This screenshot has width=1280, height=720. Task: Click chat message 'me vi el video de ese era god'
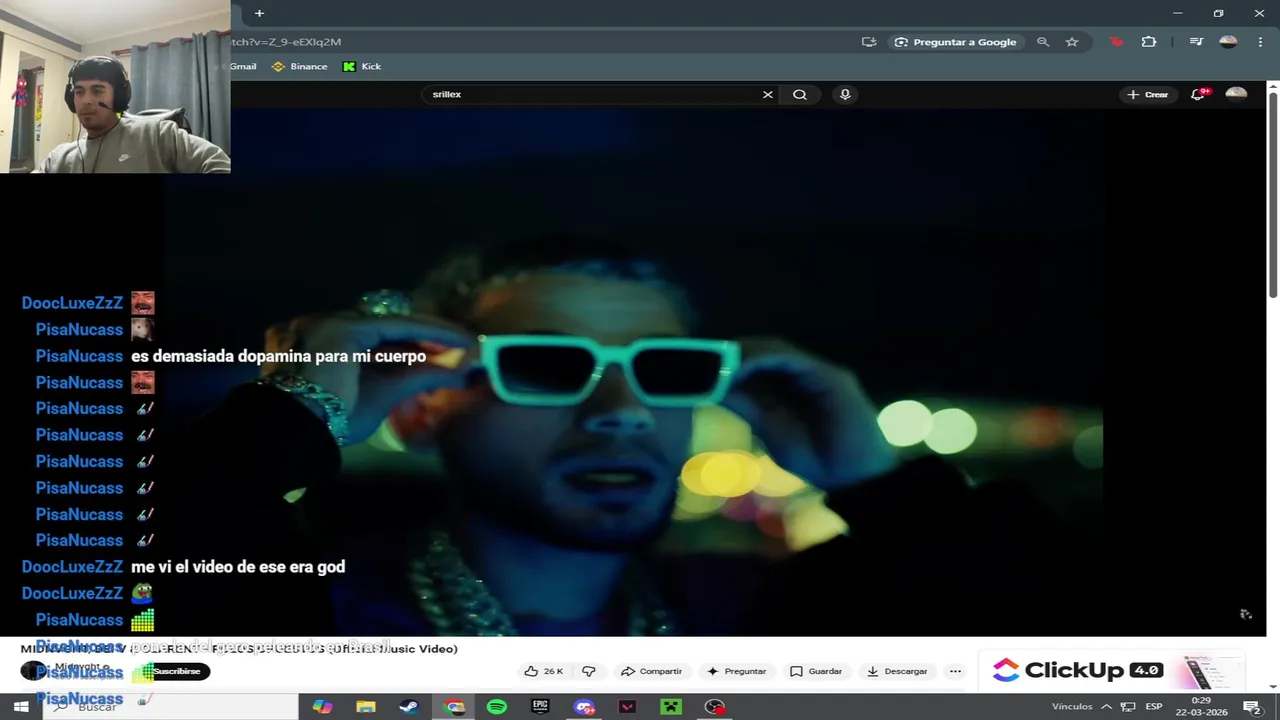pyautogui.click(x=238, y=567)
